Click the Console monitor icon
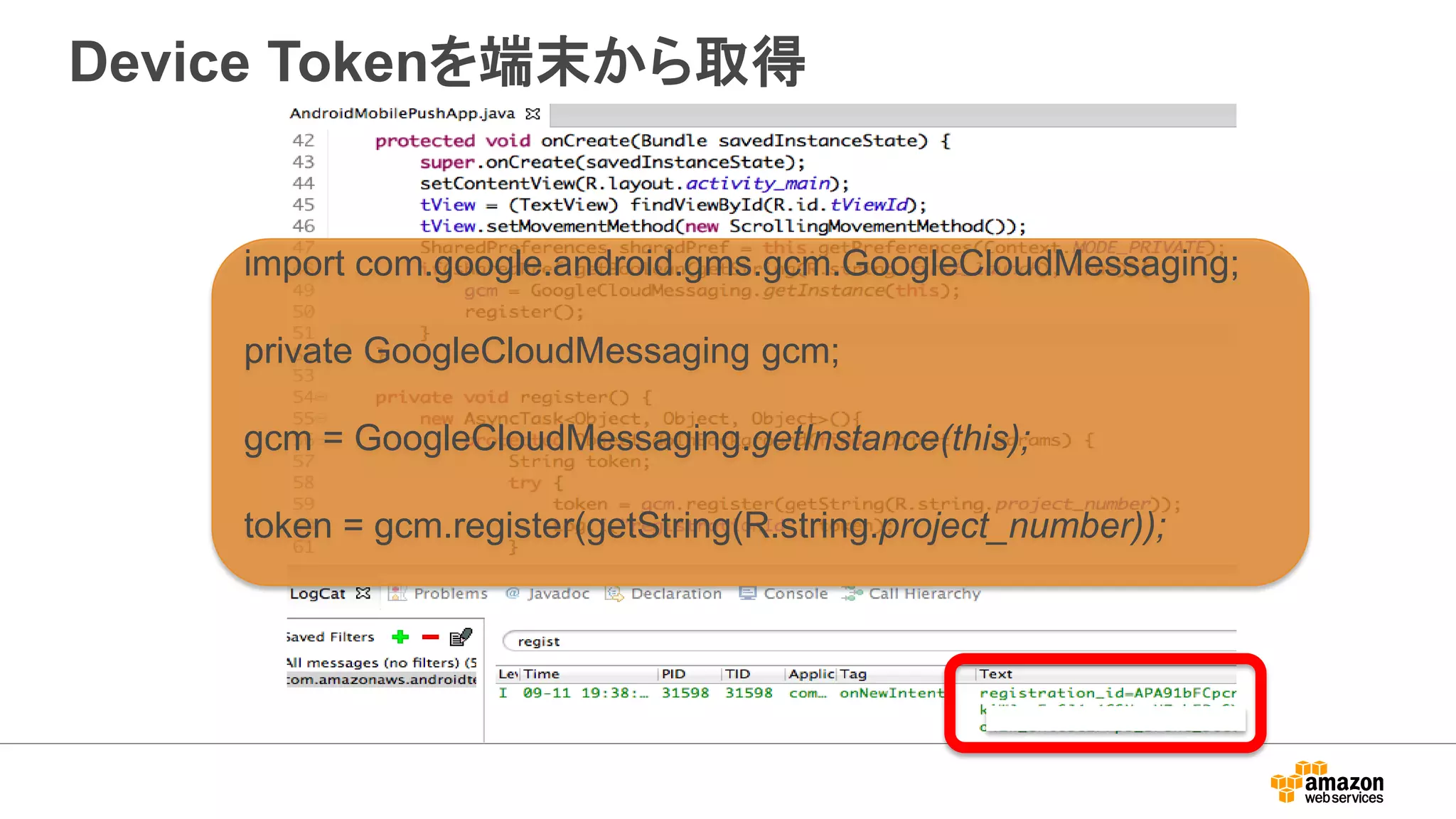Image resolution: width=1456 pixels, height=819 pixels. [x=747, y=593]
